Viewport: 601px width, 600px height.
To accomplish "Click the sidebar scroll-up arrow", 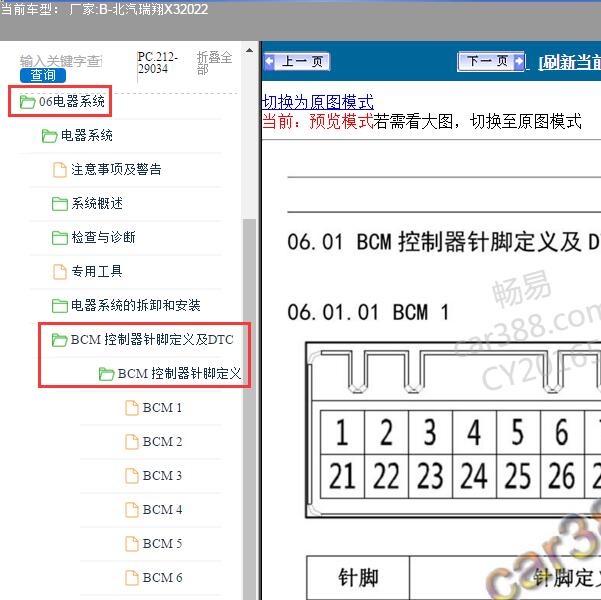I will point(250,51).
